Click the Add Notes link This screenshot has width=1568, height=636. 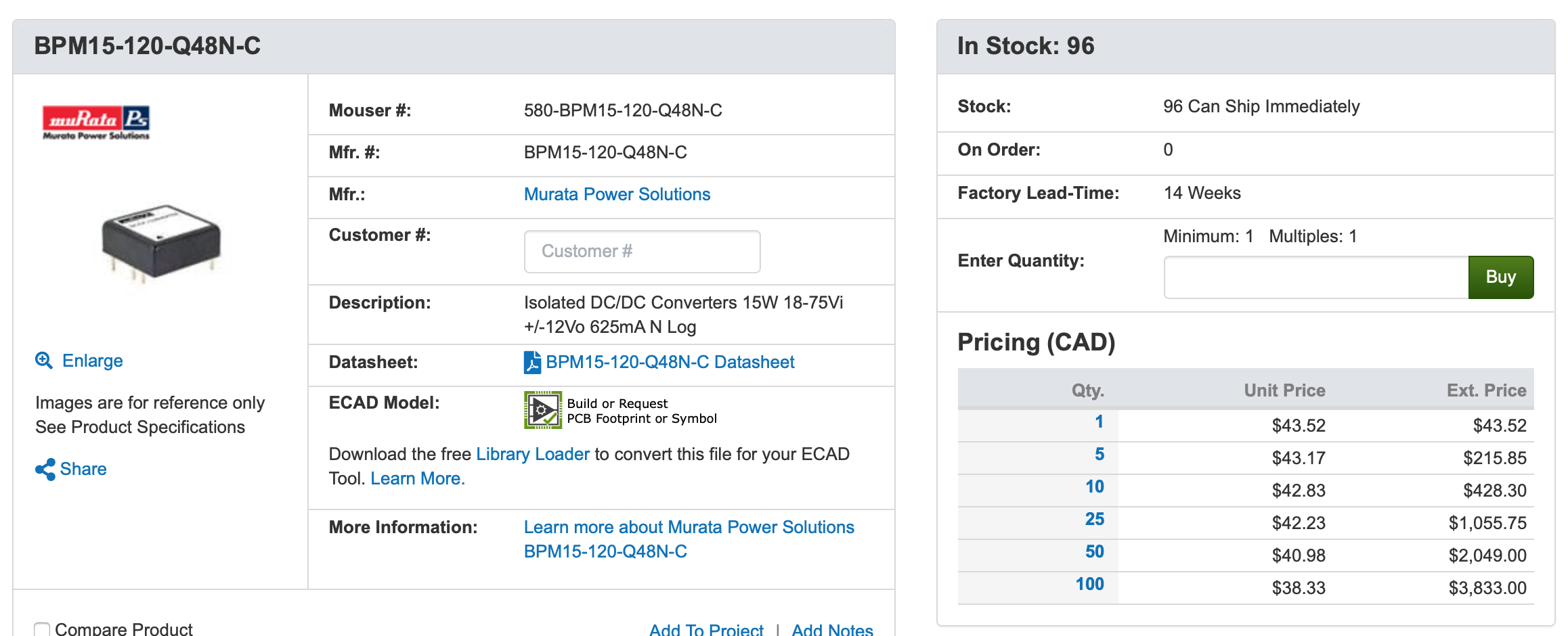[x=832, y=630]
